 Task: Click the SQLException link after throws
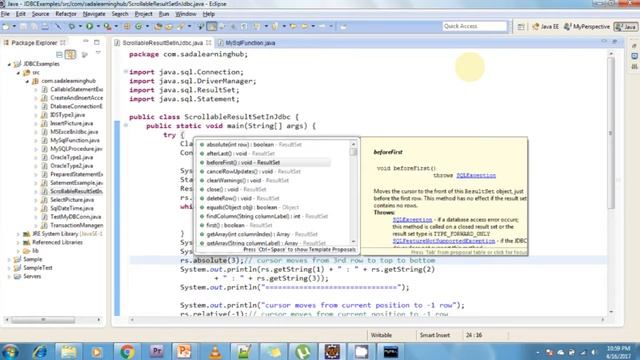point(476,176)
